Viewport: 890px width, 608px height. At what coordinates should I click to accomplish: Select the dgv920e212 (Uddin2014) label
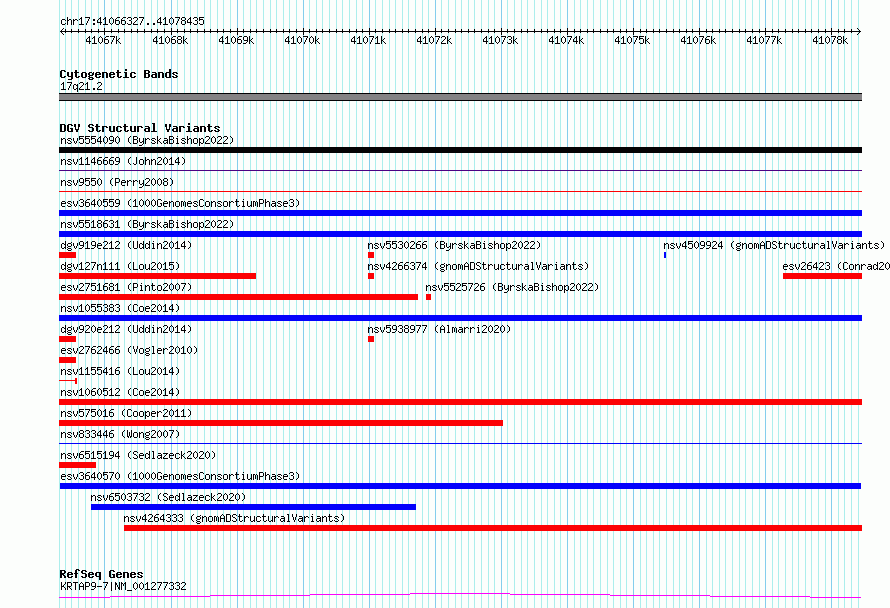pos(126,329)
